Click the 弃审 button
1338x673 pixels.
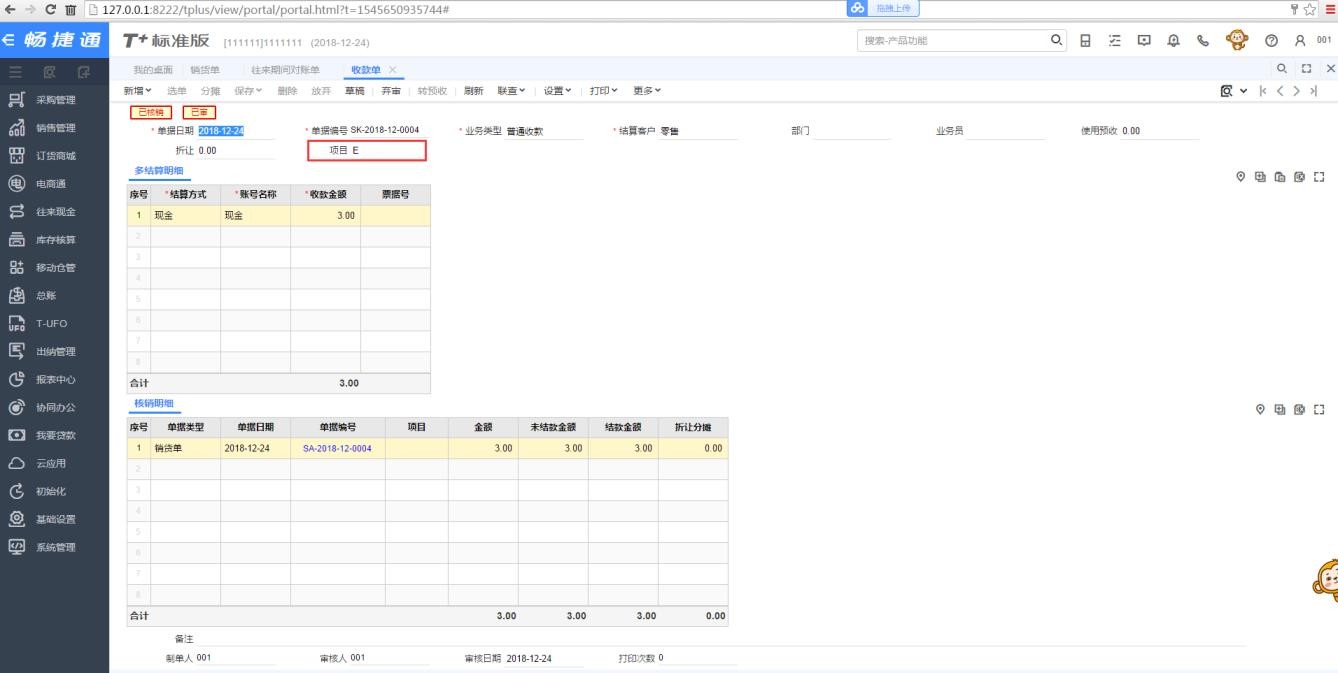(x=391, y=91)
